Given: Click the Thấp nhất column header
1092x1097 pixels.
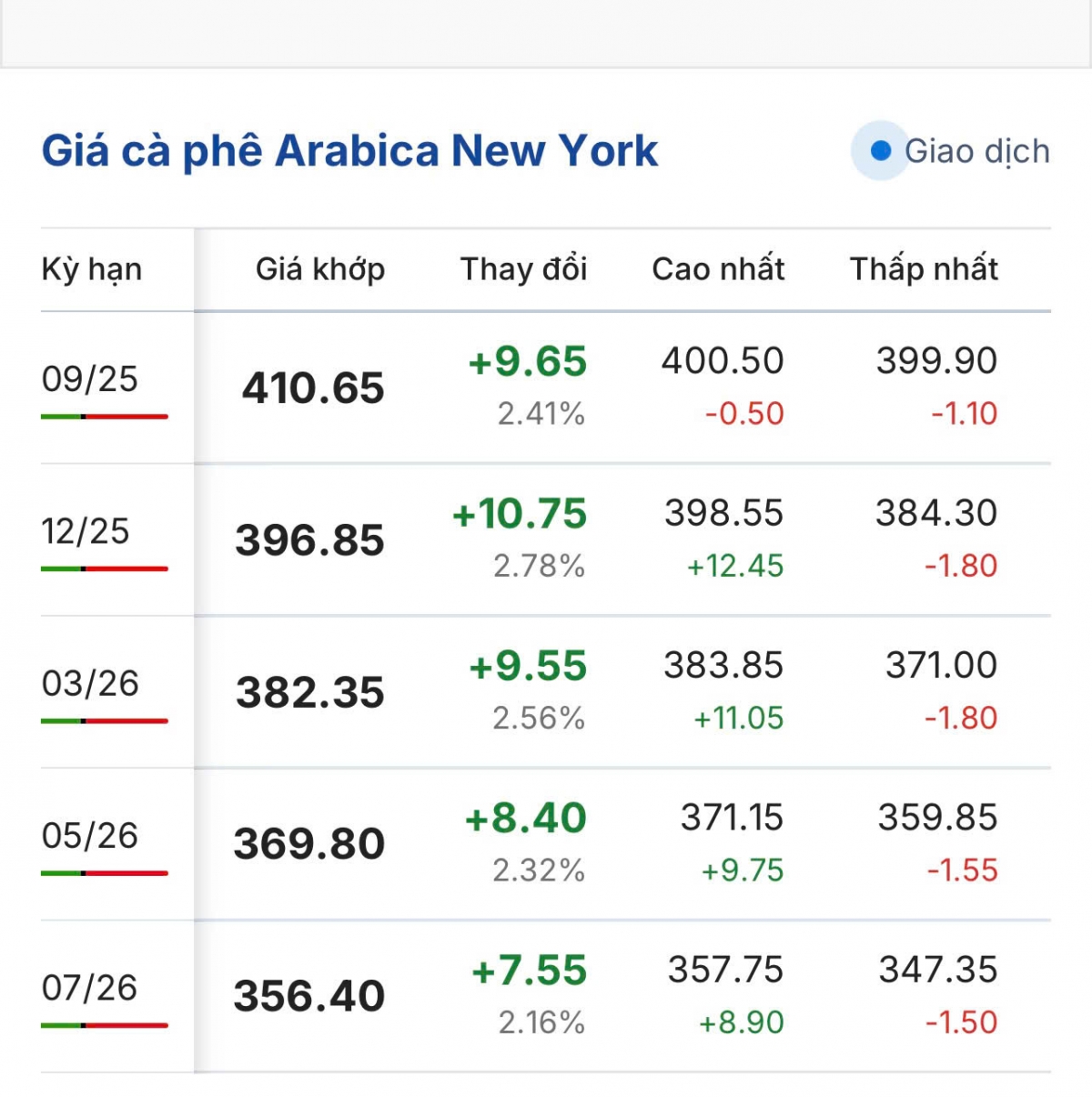Looking at the screenshot, I should point(924,269).
